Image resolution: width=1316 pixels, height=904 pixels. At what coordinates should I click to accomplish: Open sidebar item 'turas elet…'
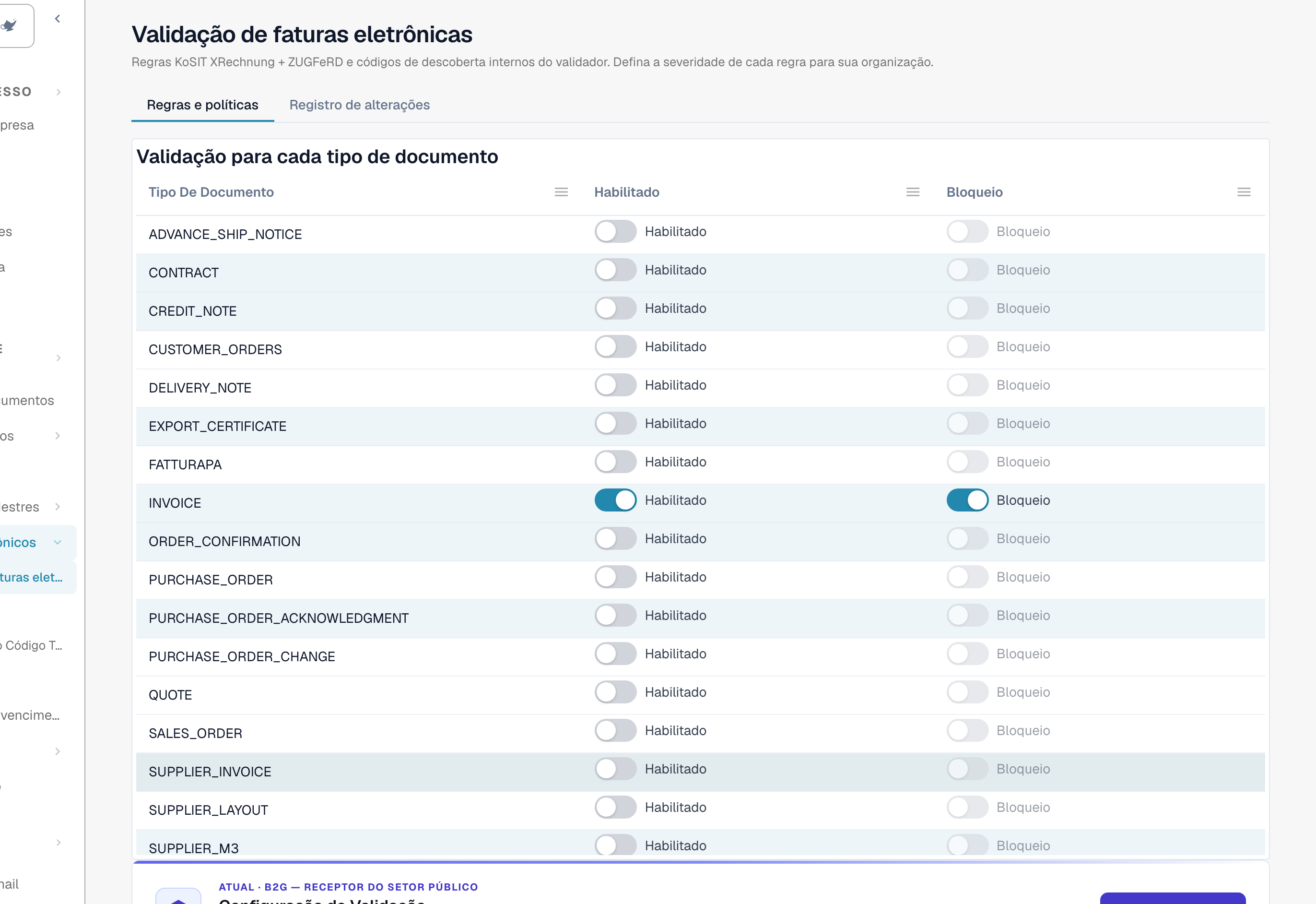click(31, 578)
